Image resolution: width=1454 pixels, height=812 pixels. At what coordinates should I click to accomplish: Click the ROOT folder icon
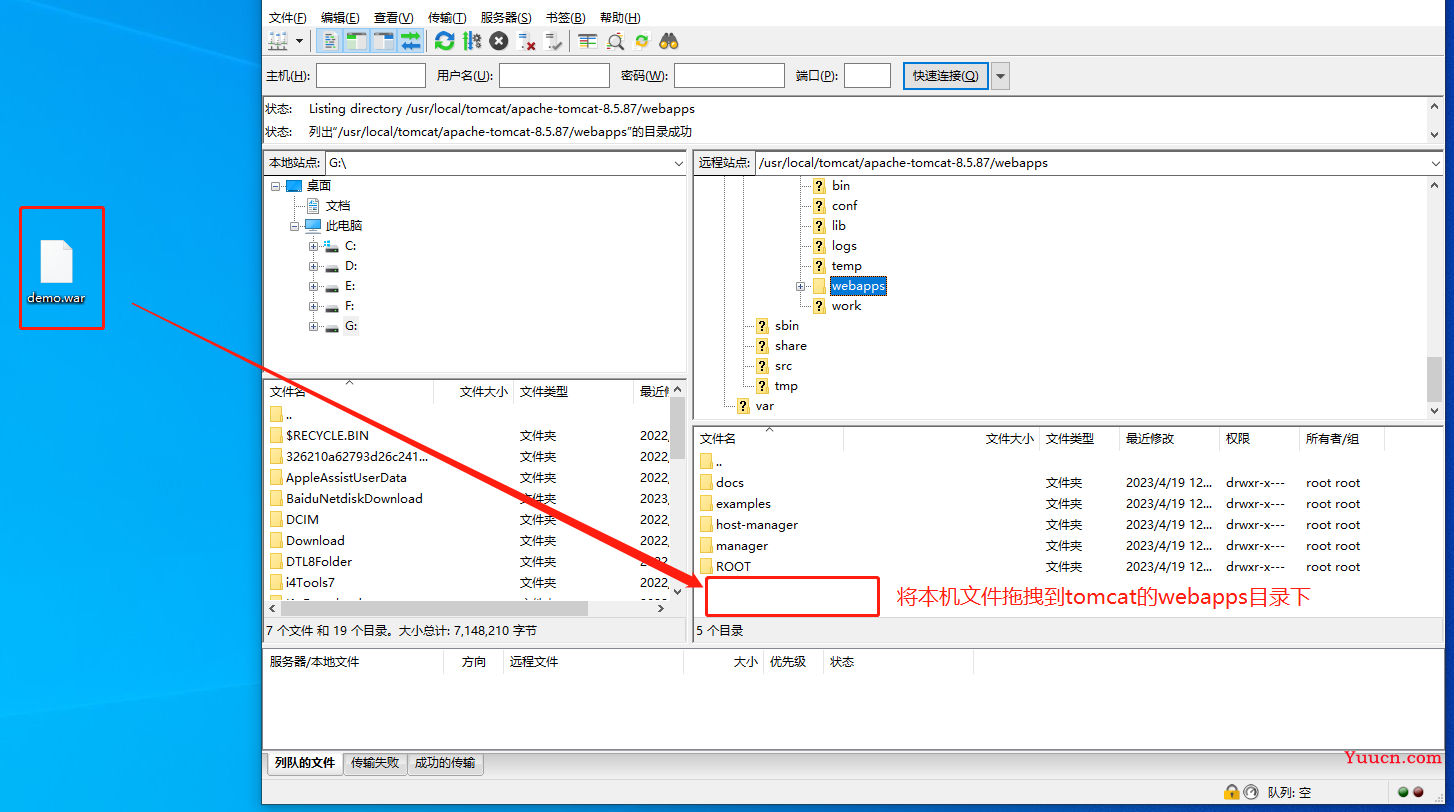(706, 566)
